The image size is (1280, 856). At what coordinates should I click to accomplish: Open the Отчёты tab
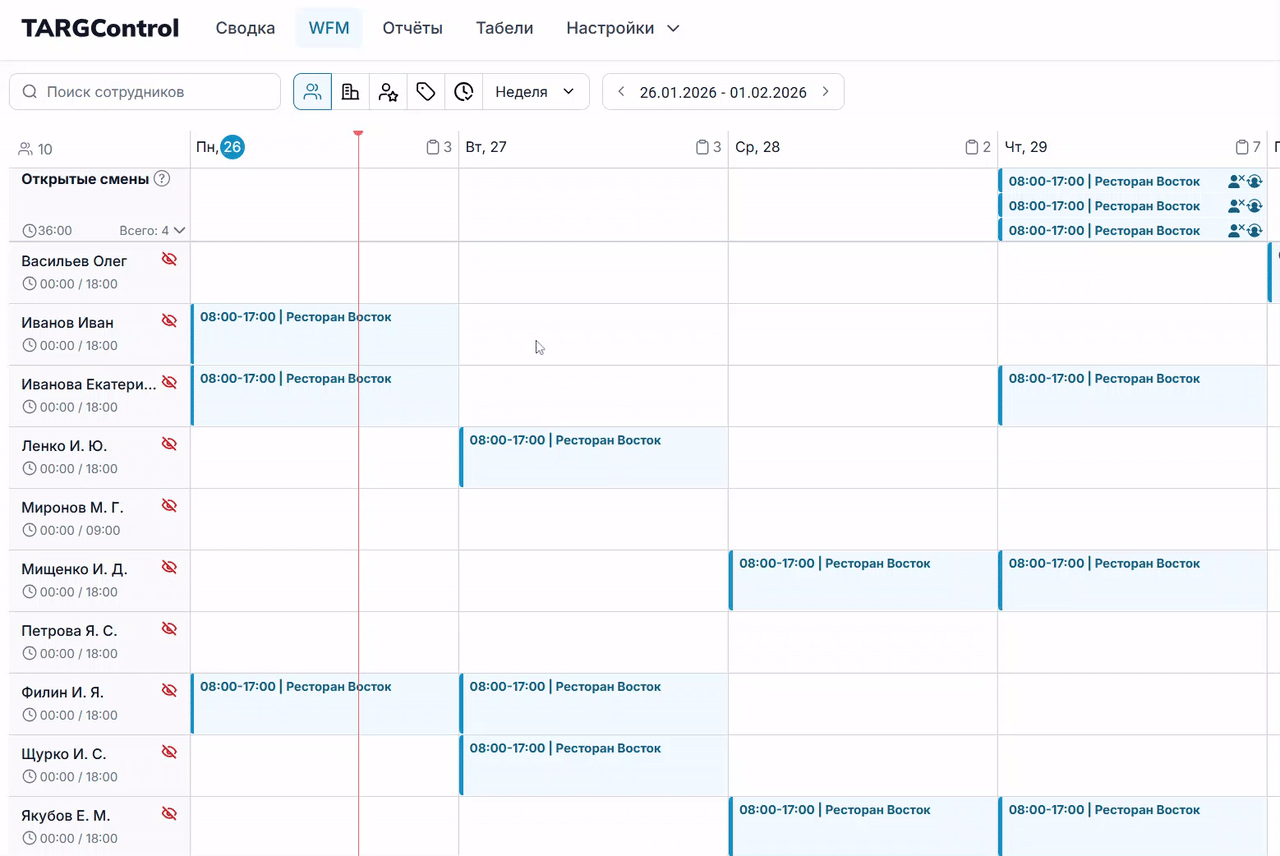412,28
